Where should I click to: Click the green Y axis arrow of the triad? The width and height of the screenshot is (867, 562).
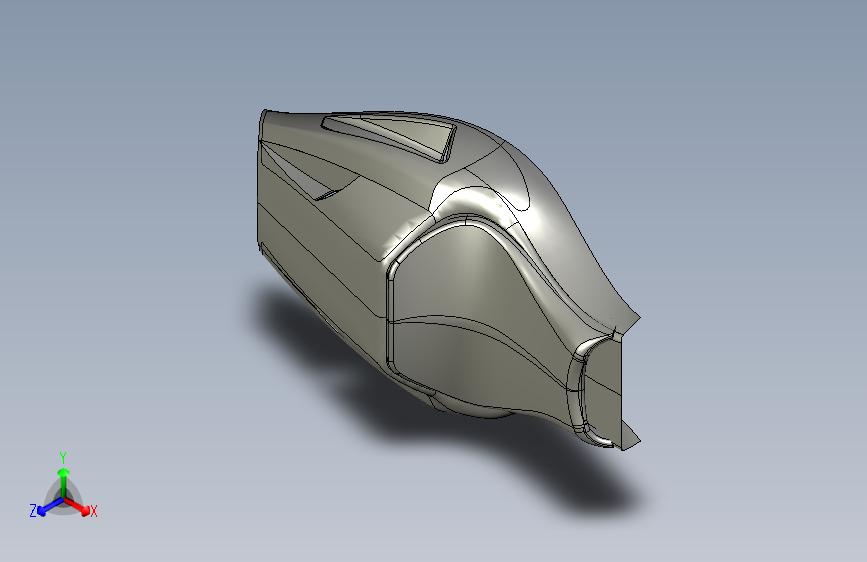point(64,482)
